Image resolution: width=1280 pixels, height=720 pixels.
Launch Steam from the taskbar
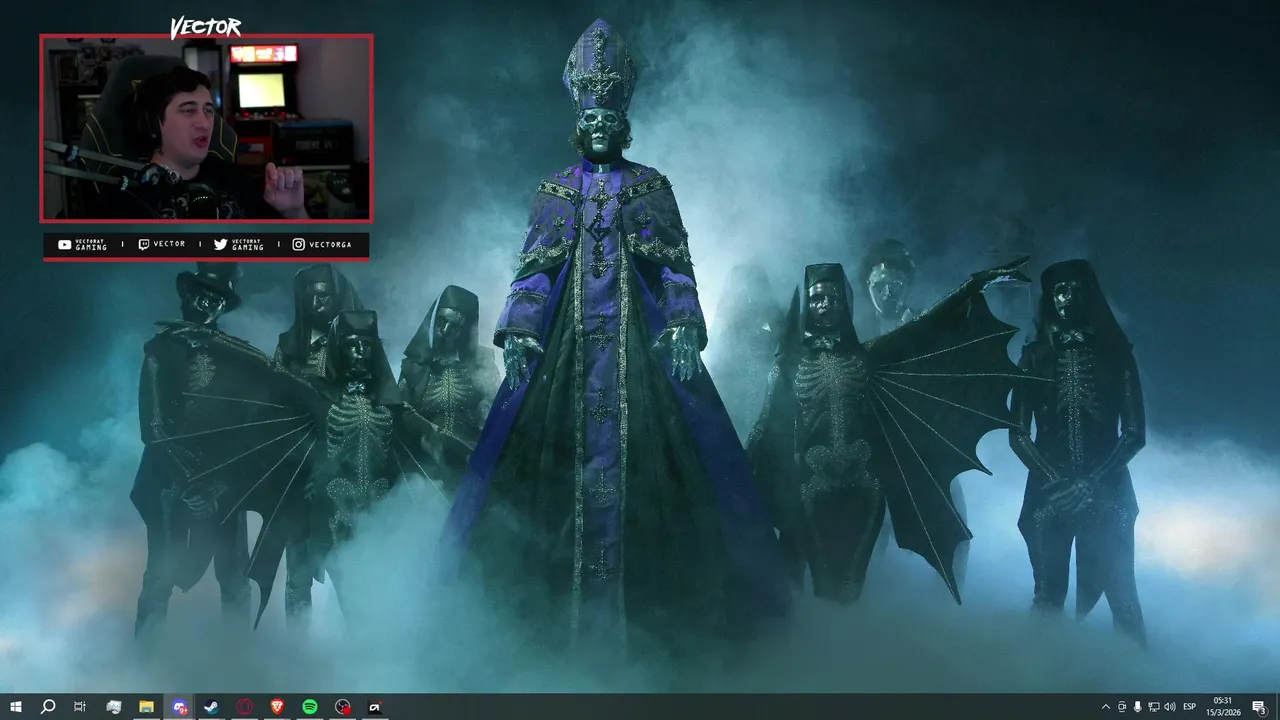point(212,707)
